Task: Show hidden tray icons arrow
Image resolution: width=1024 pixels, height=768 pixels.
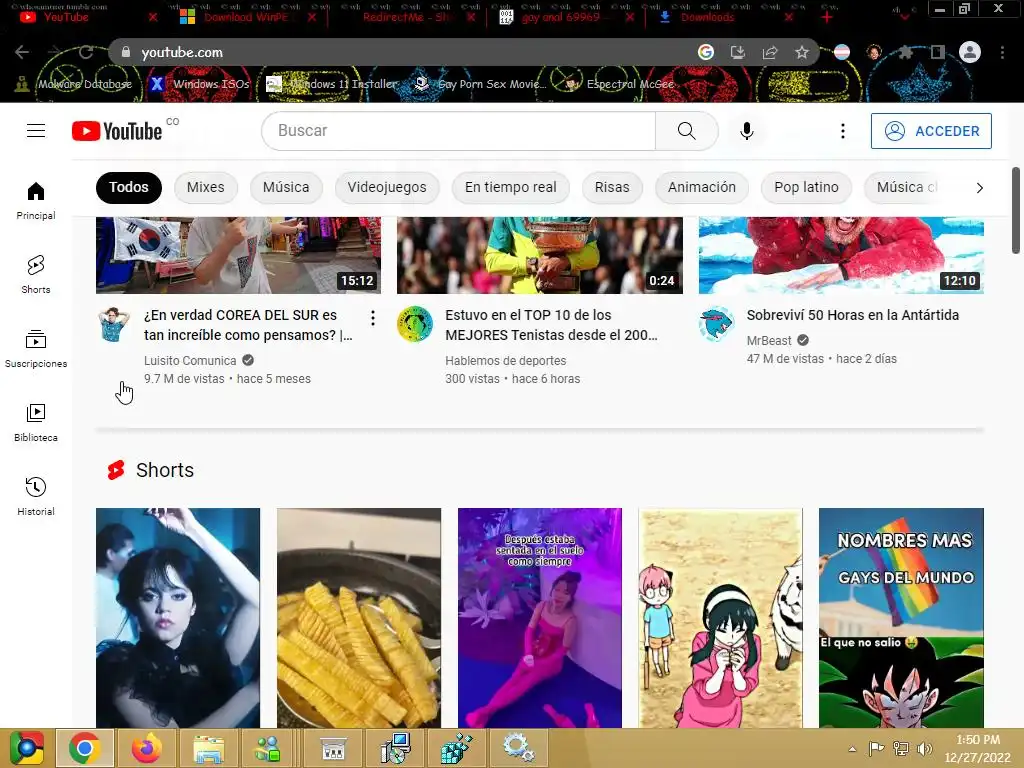Action: pos(852,749)
